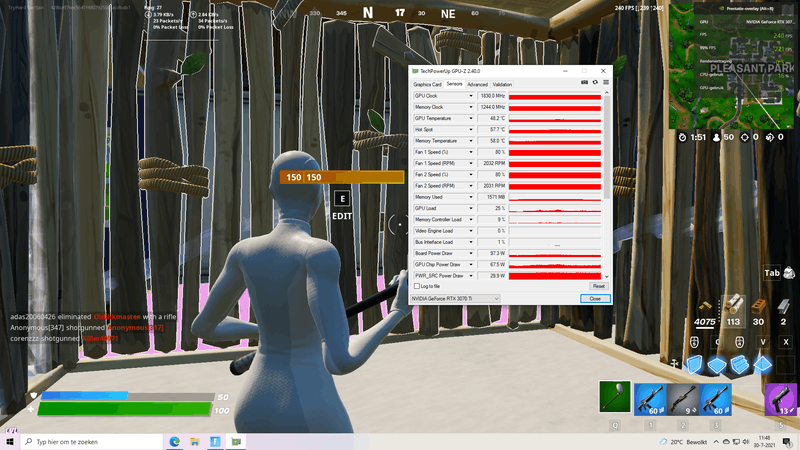The height and width of the screenshot is (450, 800).
Task: Click the volume icon in system tray
Action: (x=746, y=442)
